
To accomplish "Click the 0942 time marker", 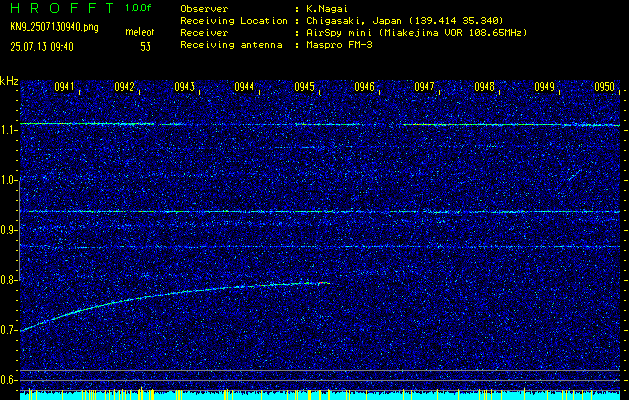I will [x=124, y=87].
